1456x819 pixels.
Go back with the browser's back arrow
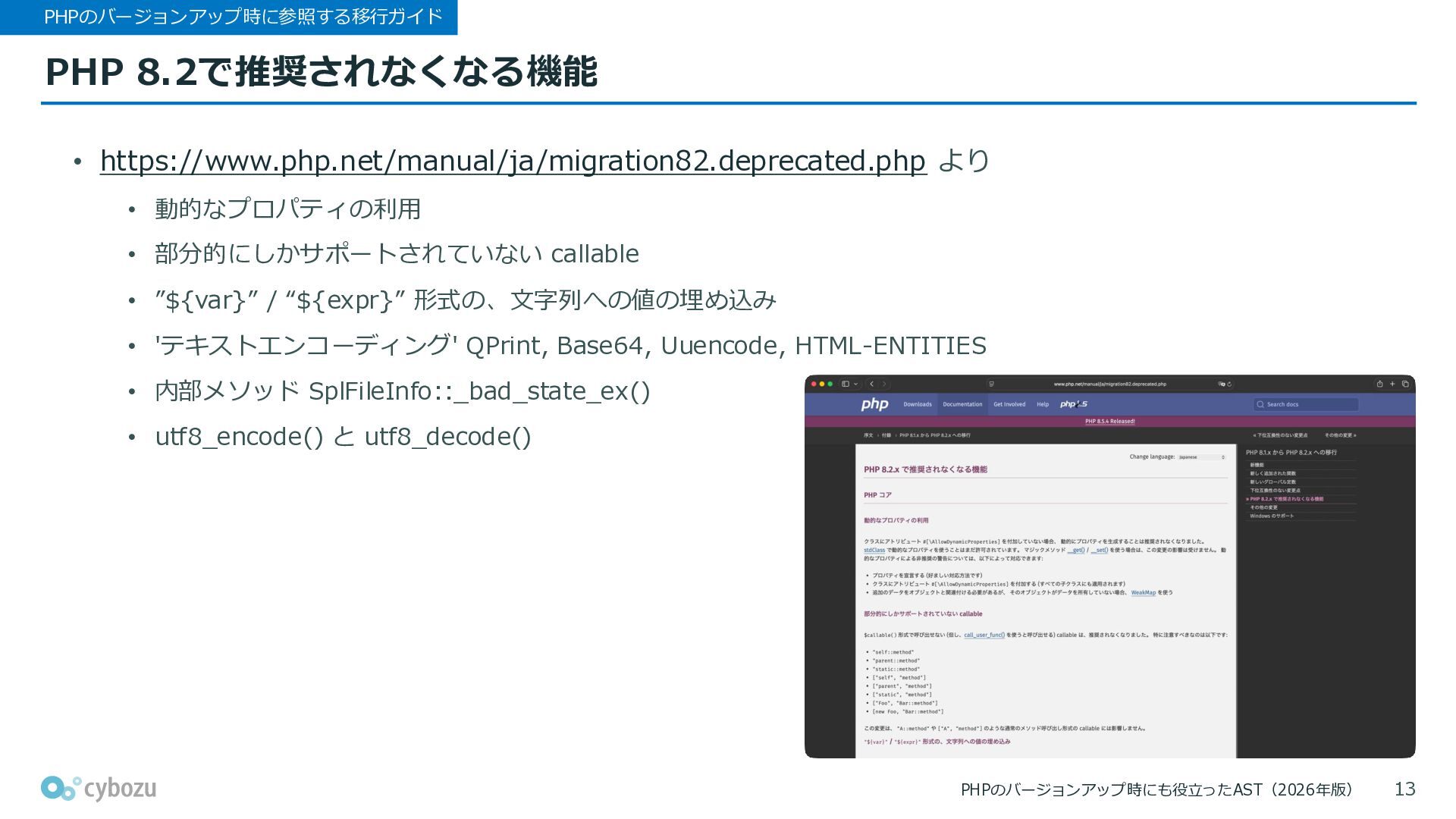point(872,384)
